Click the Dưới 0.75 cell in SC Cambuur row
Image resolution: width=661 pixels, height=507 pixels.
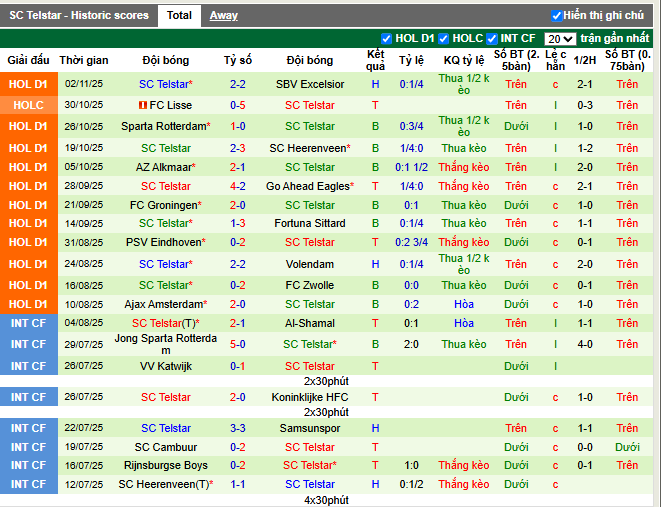[x=627, y=447]
